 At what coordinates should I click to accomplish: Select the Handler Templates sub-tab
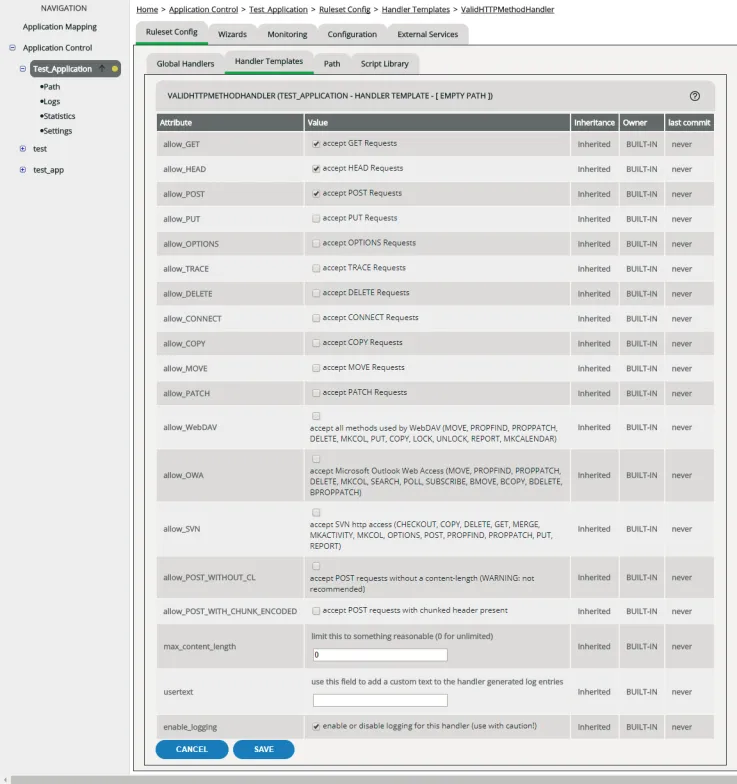coord(269,62)
